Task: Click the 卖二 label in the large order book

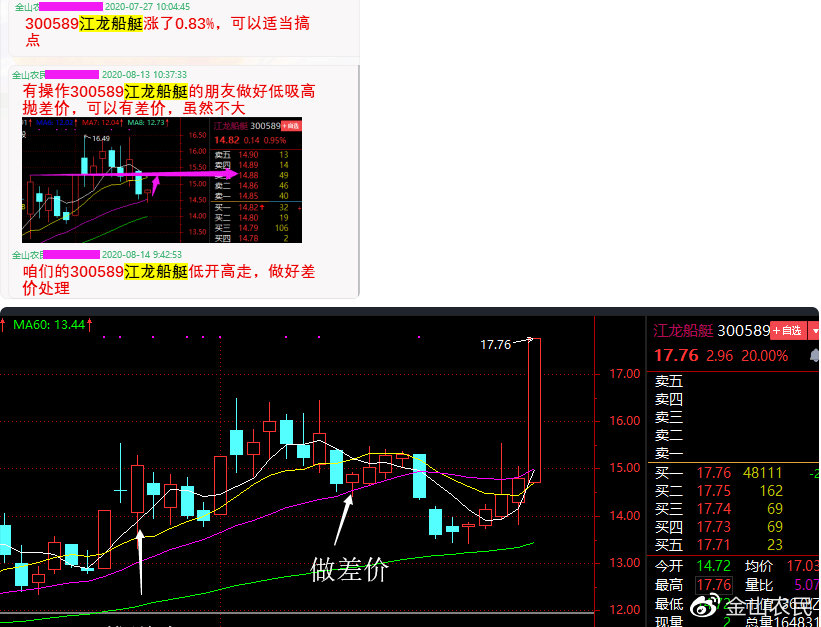Action: (x=669, y=435)
